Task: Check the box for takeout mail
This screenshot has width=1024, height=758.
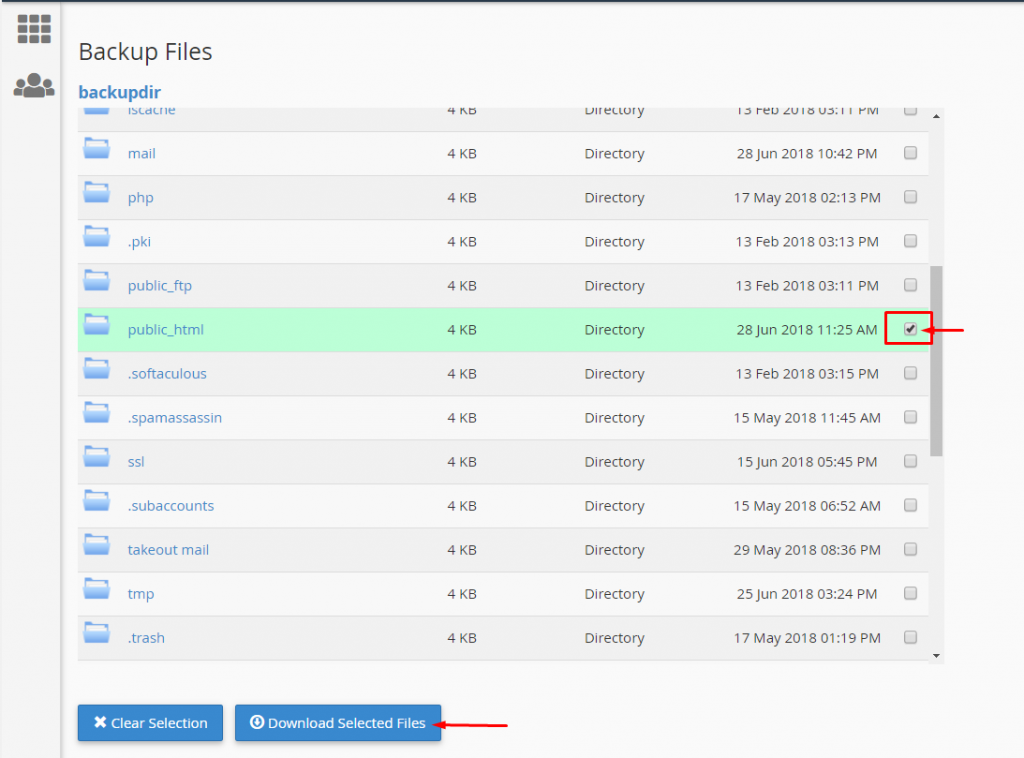Action: point(910,549)
